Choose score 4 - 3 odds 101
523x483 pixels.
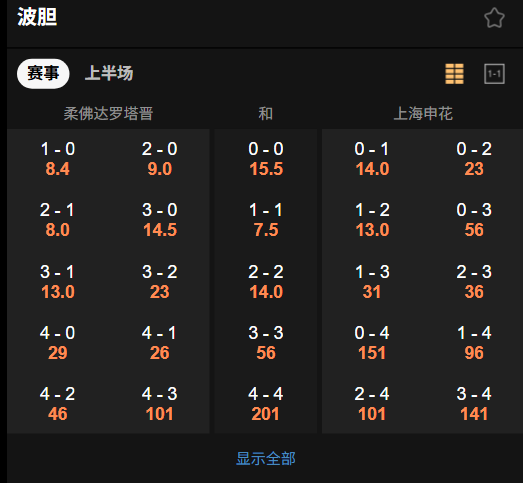159,404
